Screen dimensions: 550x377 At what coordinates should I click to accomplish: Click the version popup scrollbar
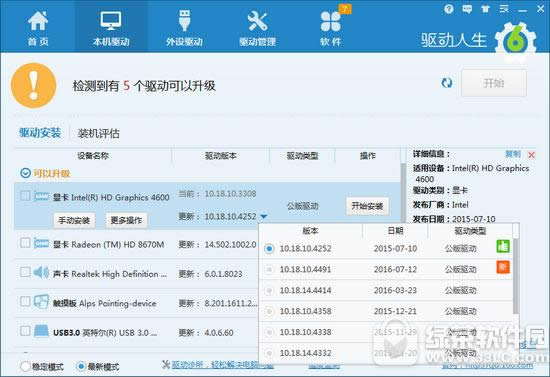tap(515, 275)
